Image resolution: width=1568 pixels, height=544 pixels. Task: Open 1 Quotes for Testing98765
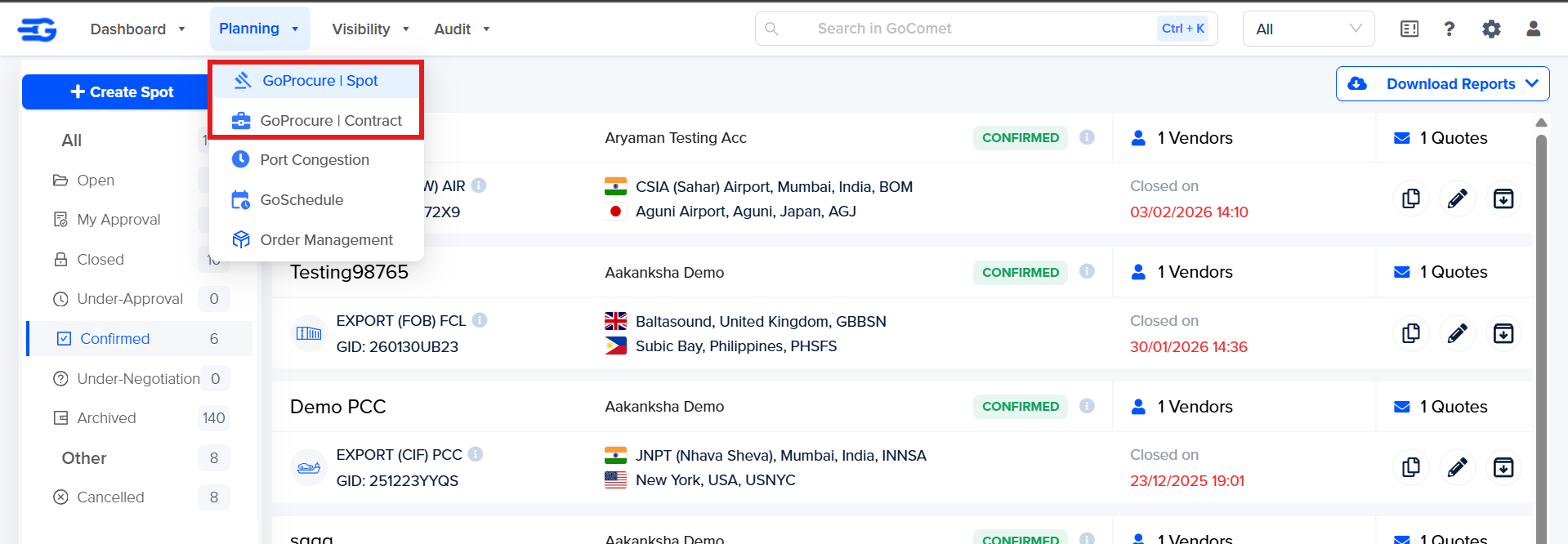click(x=1441, y=272)
